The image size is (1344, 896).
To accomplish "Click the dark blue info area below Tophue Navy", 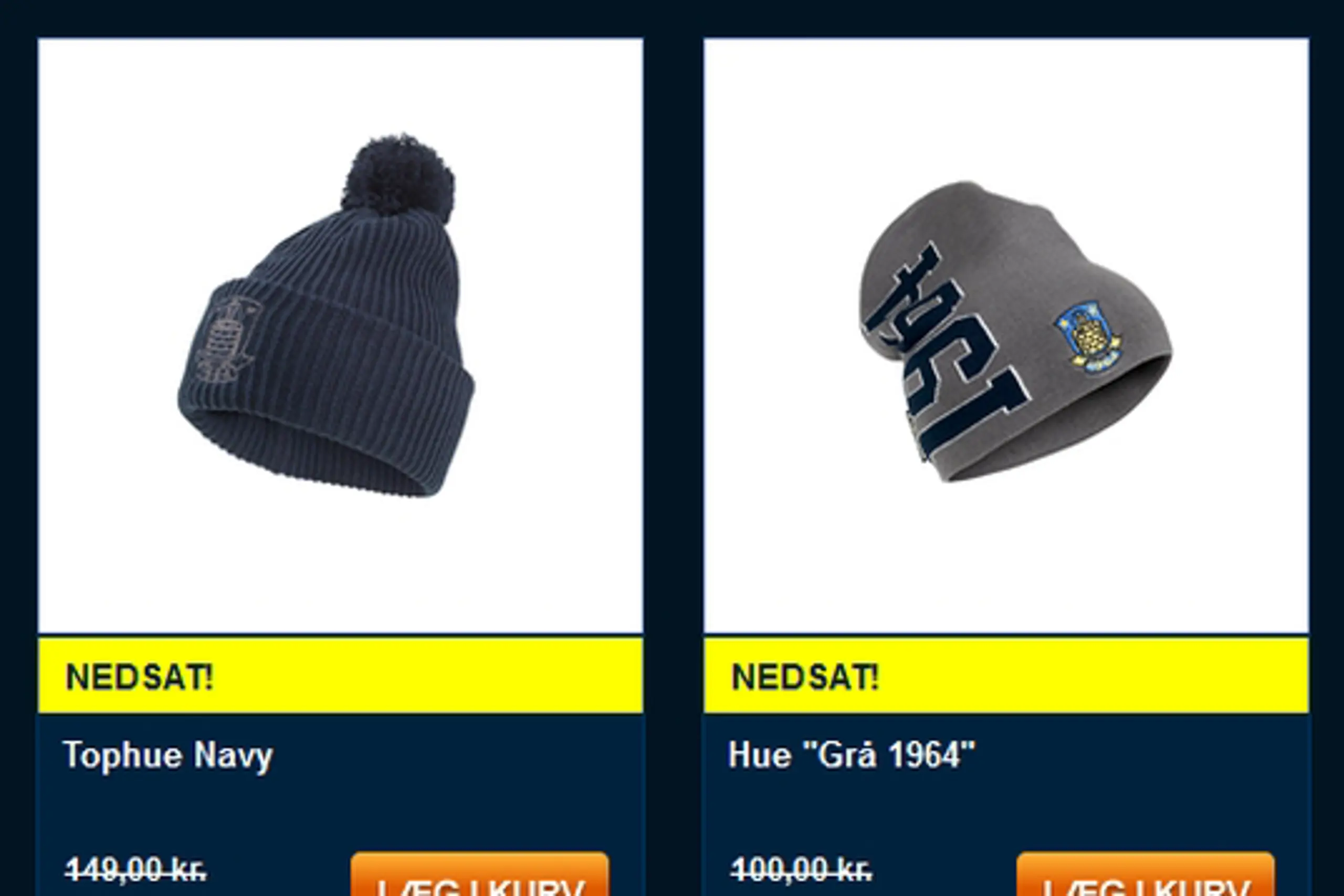I will tap(341, 805).
